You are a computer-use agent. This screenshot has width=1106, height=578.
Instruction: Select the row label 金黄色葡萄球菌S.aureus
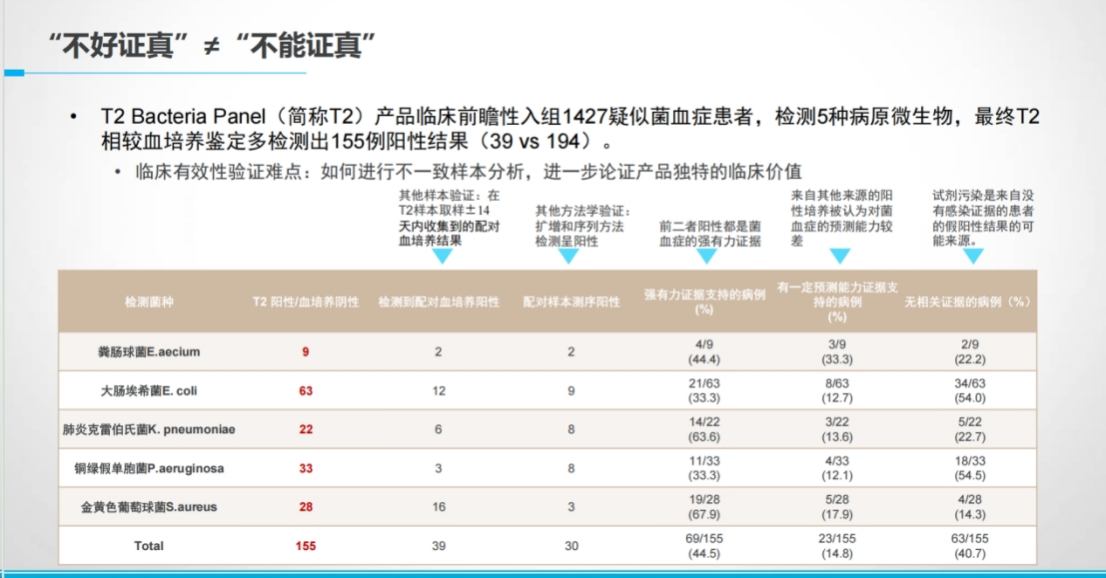click(x=149, y=507)
